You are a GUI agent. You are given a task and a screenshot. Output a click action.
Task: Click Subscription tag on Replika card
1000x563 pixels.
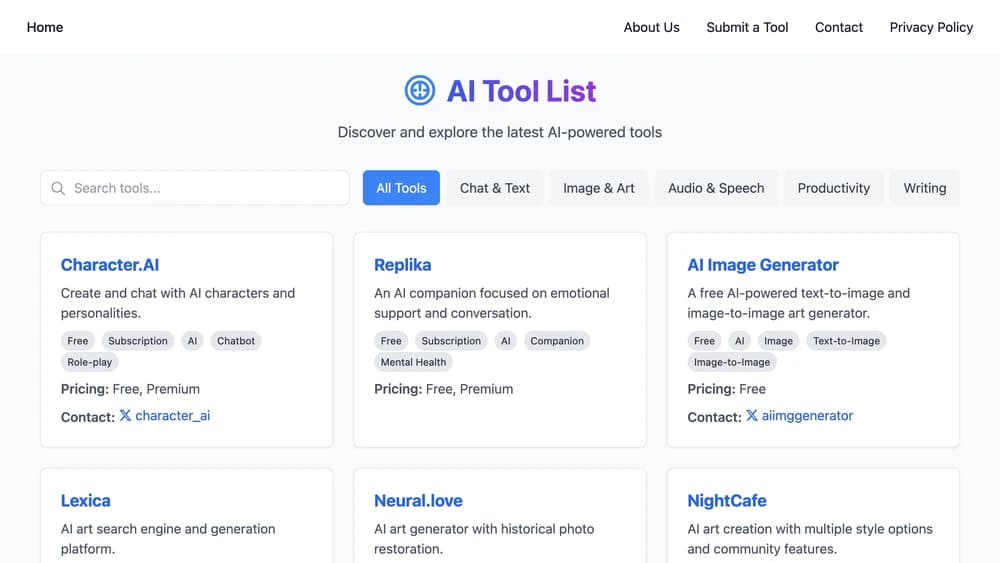[x=451, y=340]
